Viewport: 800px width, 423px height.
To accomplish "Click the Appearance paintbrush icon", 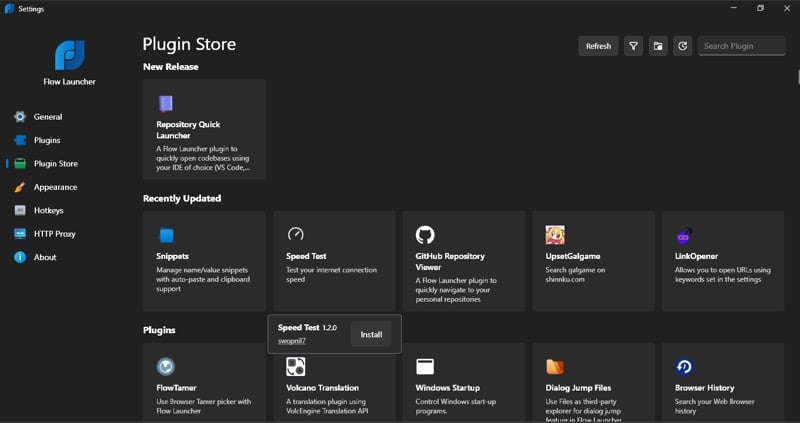I will point(20,187).
